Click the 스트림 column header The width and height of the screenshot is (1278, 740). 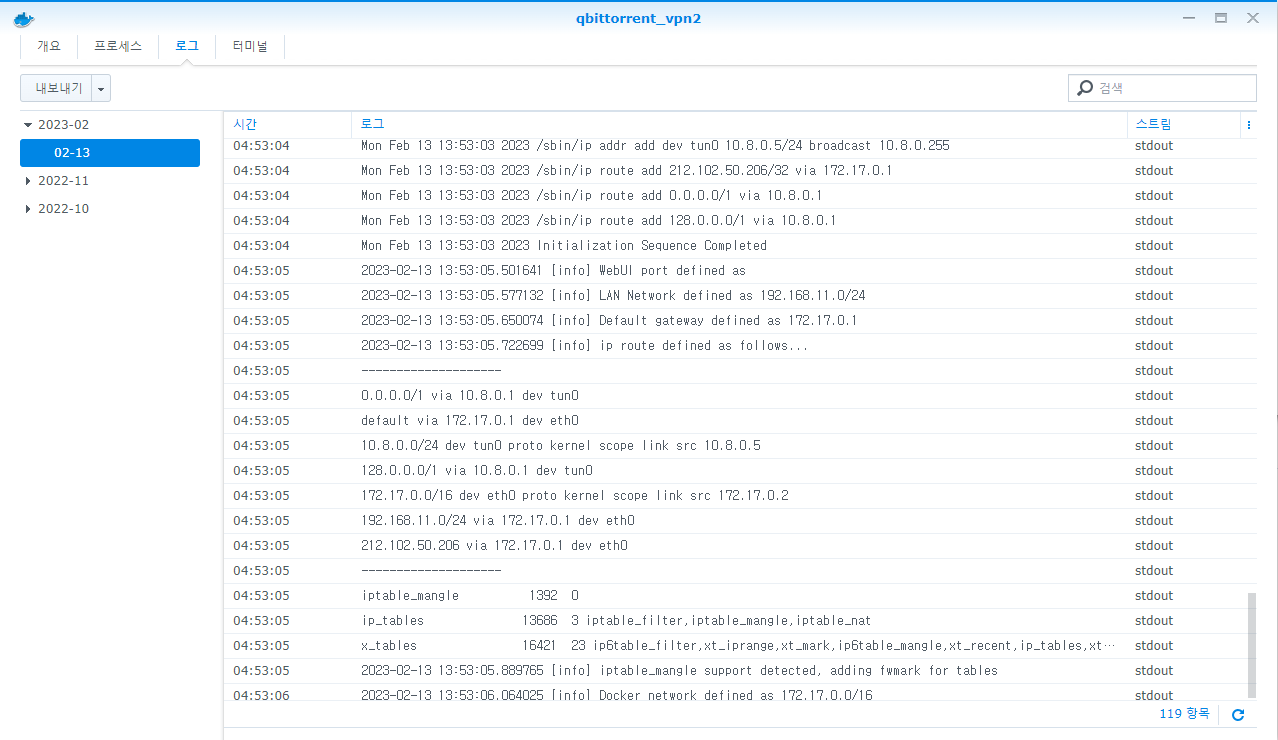[x=1183, y=124]
